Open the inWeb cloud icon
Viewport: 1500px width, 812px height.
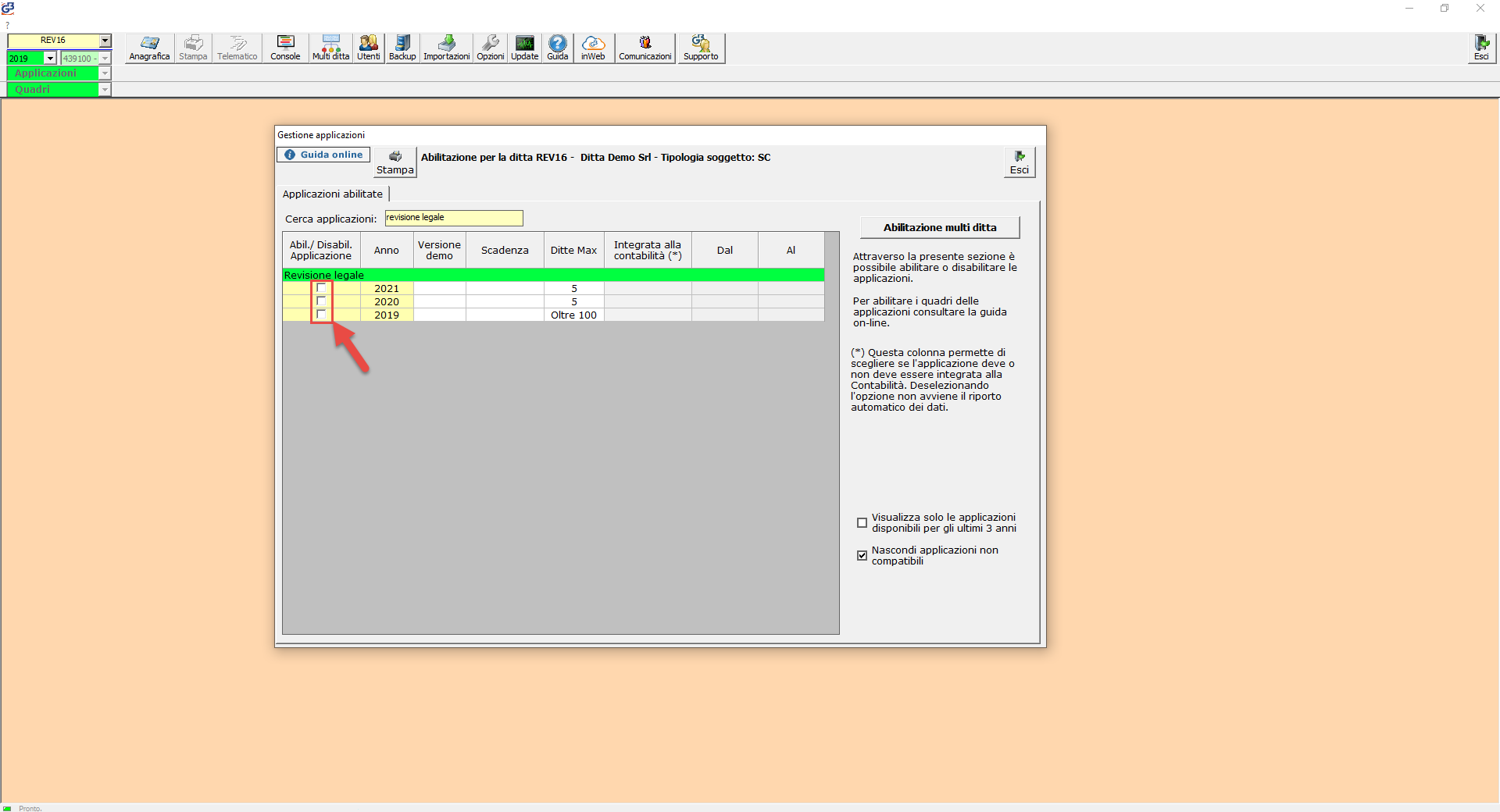(x=593, y=48)
